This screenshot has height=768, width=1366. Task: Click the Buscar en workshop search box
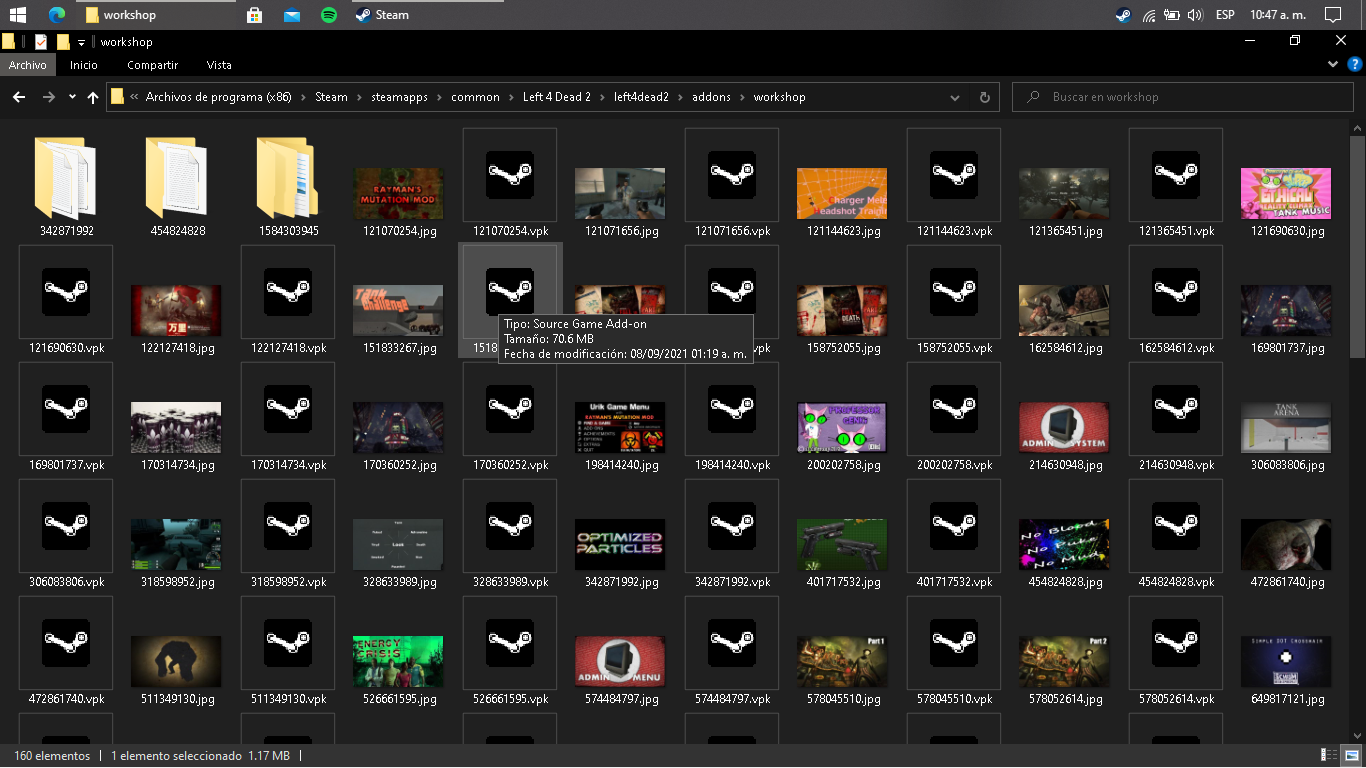tap(1185, 97)
